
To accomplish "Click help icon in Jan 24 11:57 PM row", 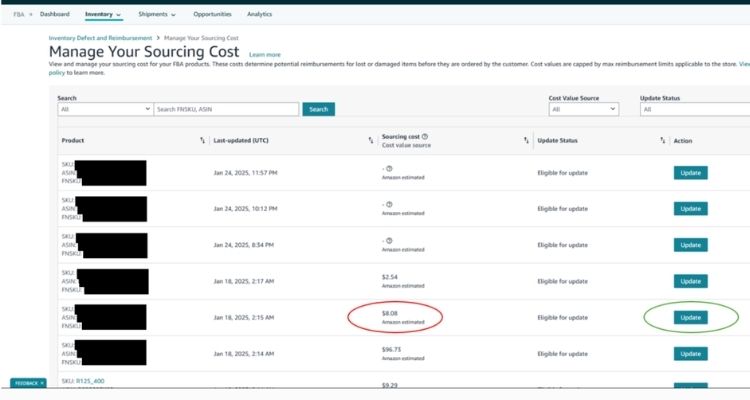I will (x=388, y=168).
